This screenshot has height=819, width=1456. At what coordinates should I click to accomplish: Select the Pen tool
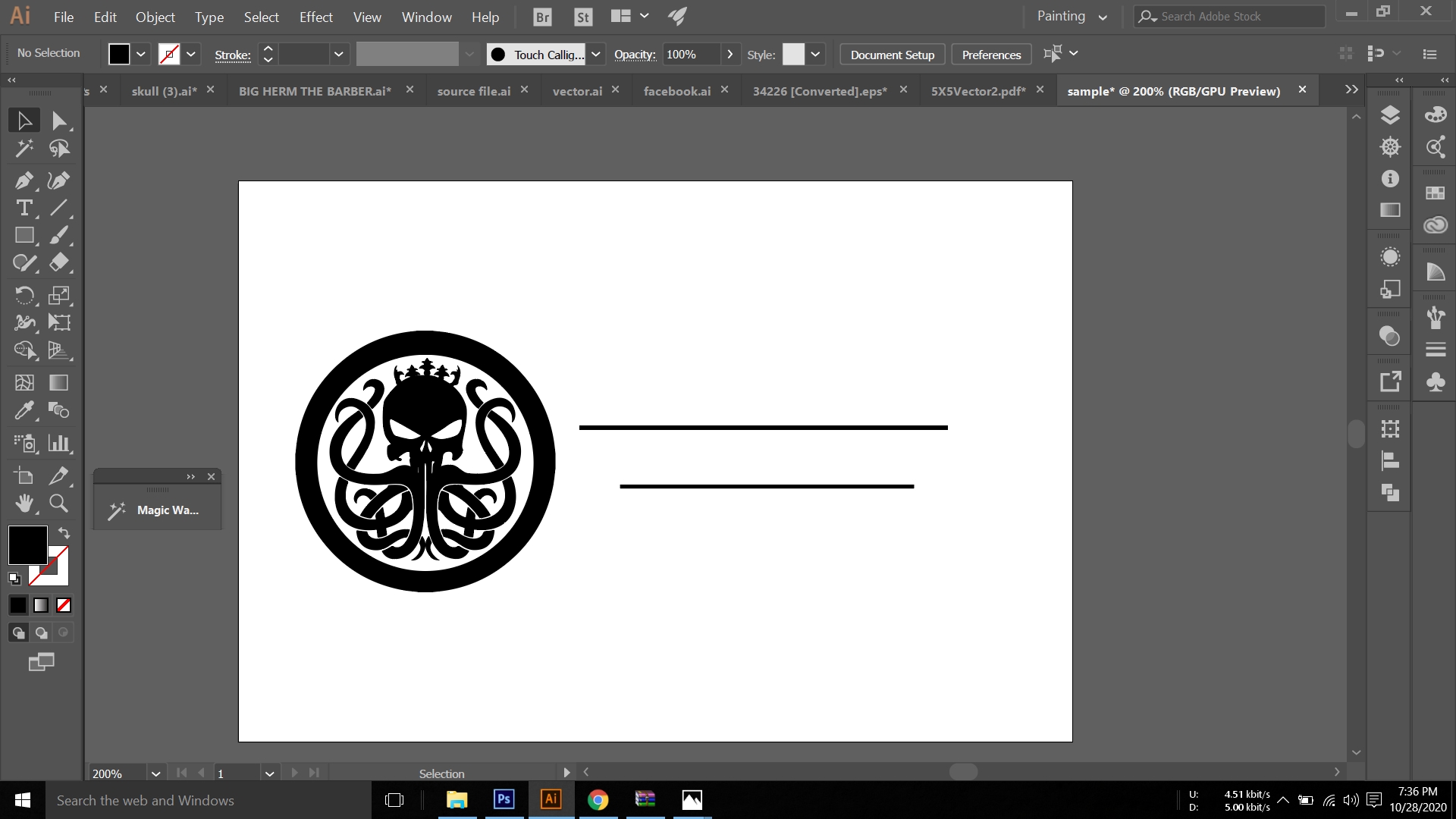tap(24, 180)
